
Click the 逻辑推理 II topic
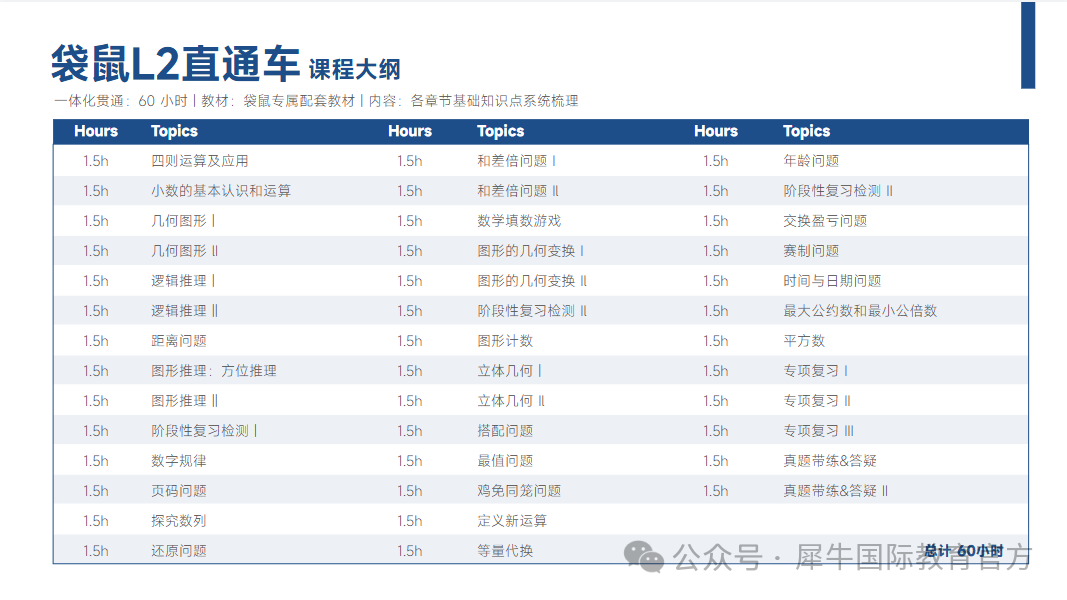(184, 311)
